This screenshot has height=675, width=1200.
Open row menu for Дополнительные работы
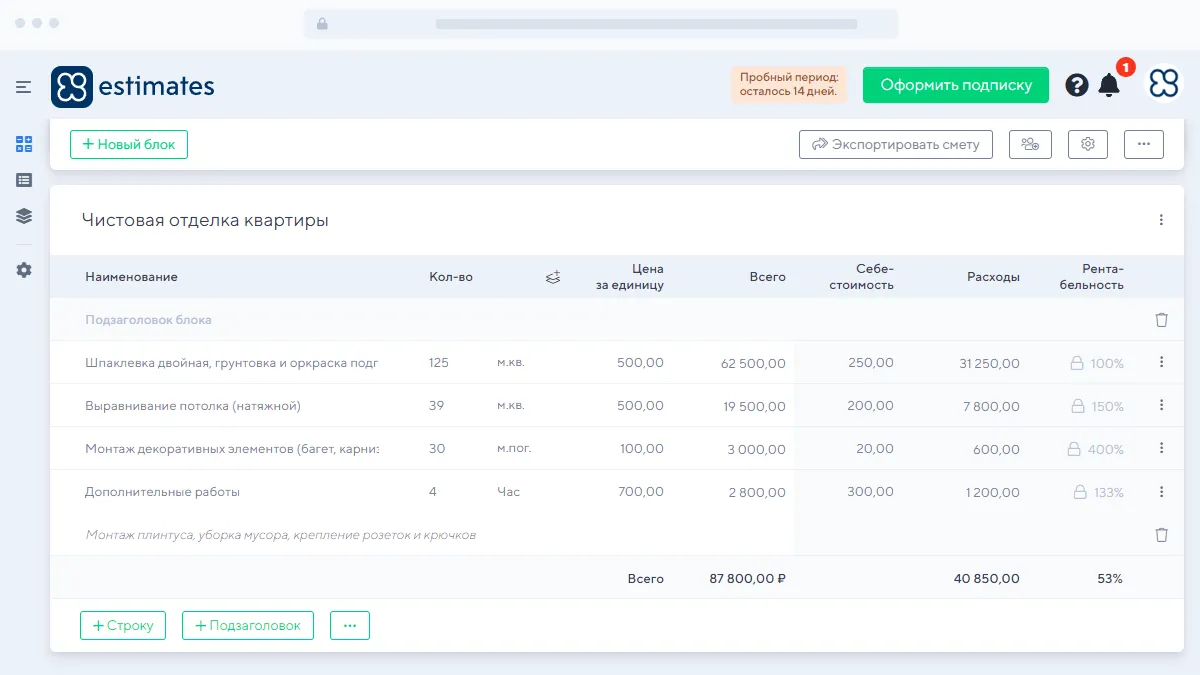tap(1161, 492)
